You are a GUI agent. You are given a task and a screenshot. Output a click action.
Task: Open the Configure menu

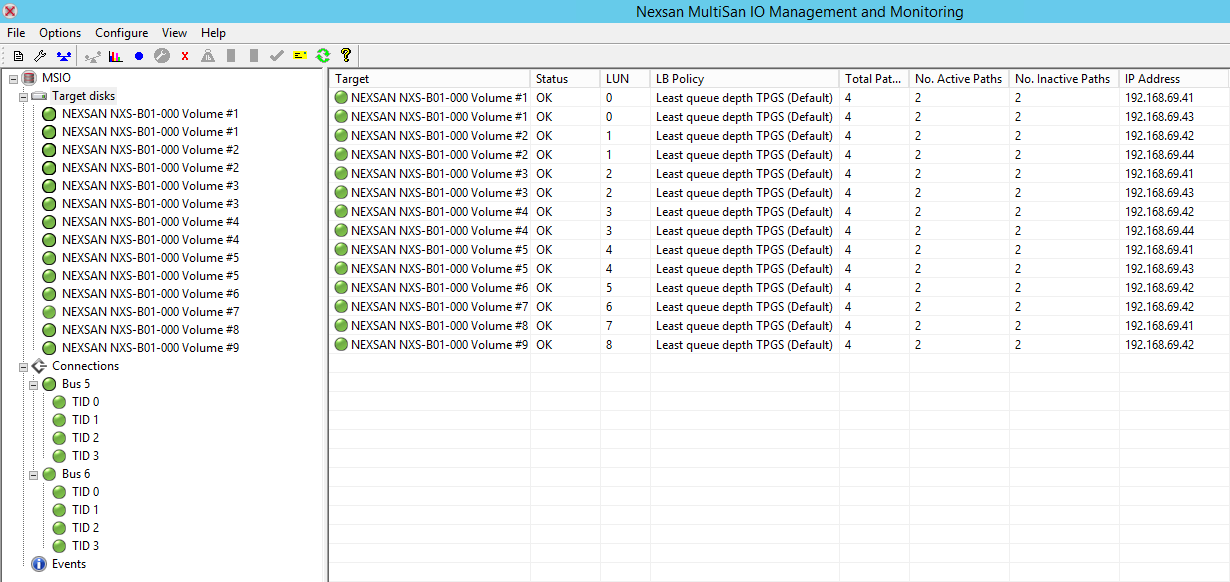[x=121, y=33]
